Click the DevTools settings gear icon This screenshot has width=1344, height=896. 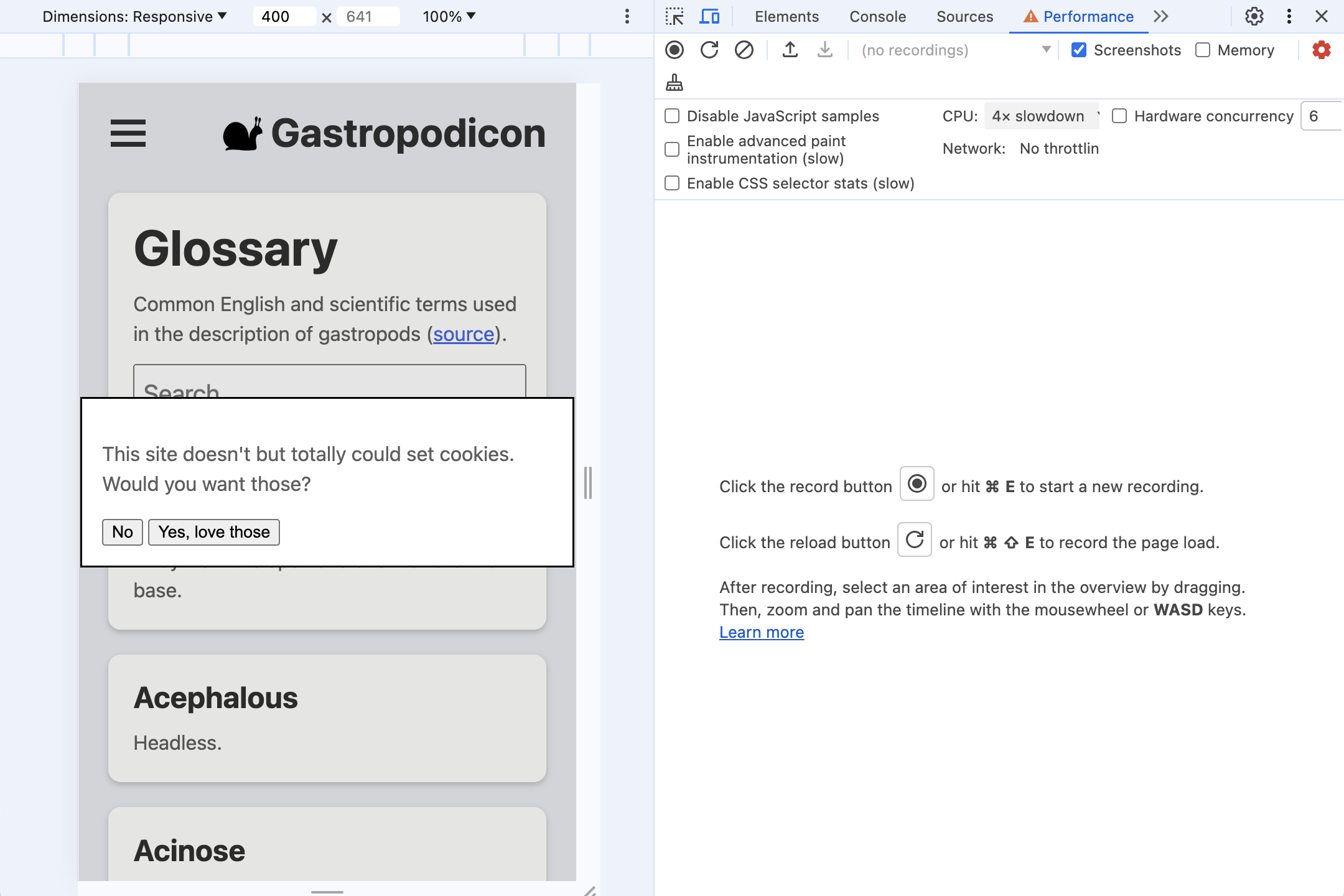tap(1253, 16)
